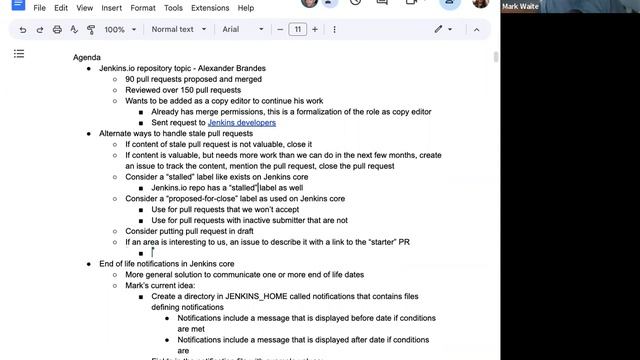The height and width of the screenshot is (360, 640).
Task: Open the File menu
Action: (x=40, y=8)
